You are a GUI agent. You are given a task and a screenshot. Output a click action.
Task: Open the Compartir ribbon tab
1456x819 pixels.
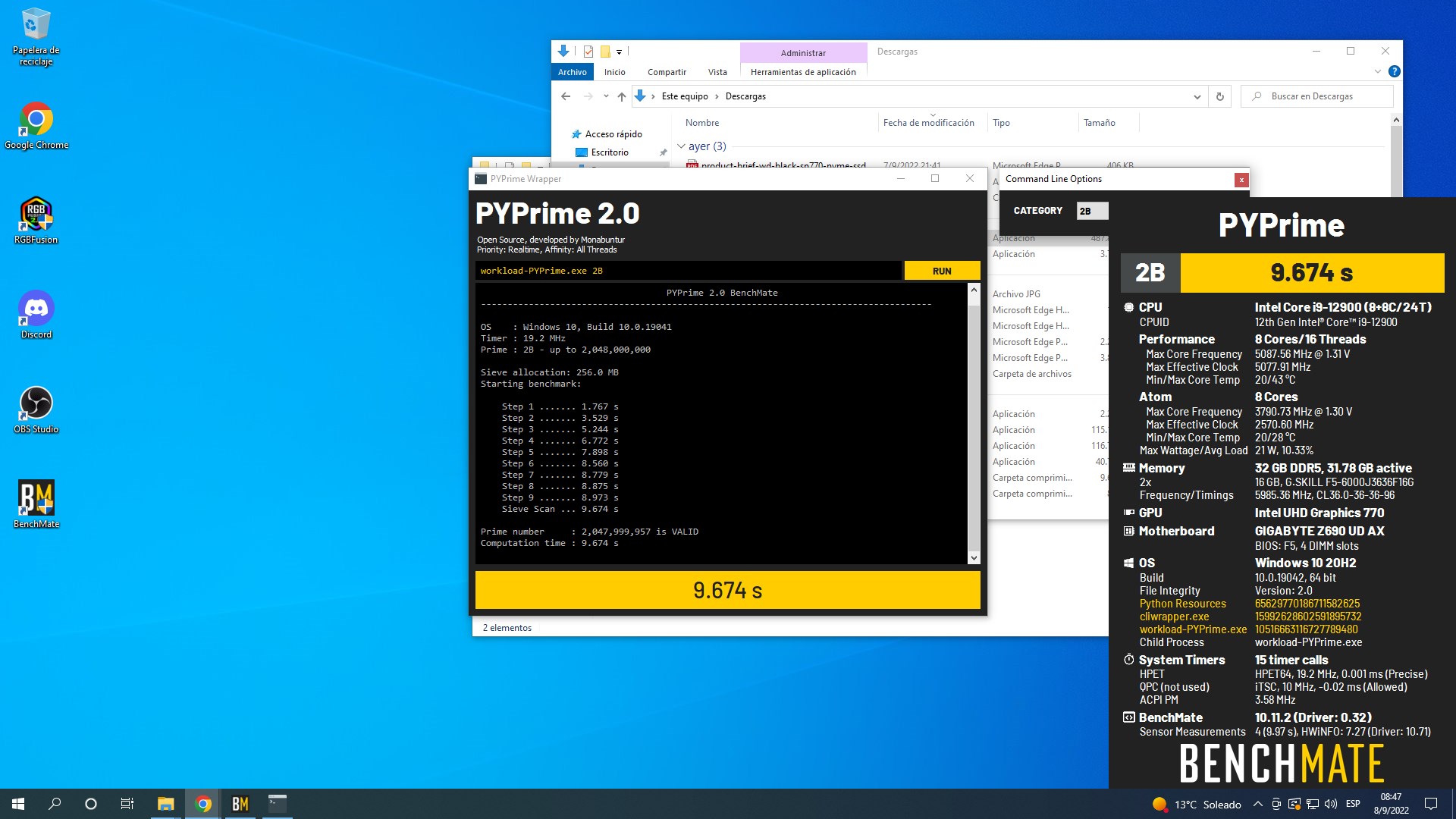[667, 72]
